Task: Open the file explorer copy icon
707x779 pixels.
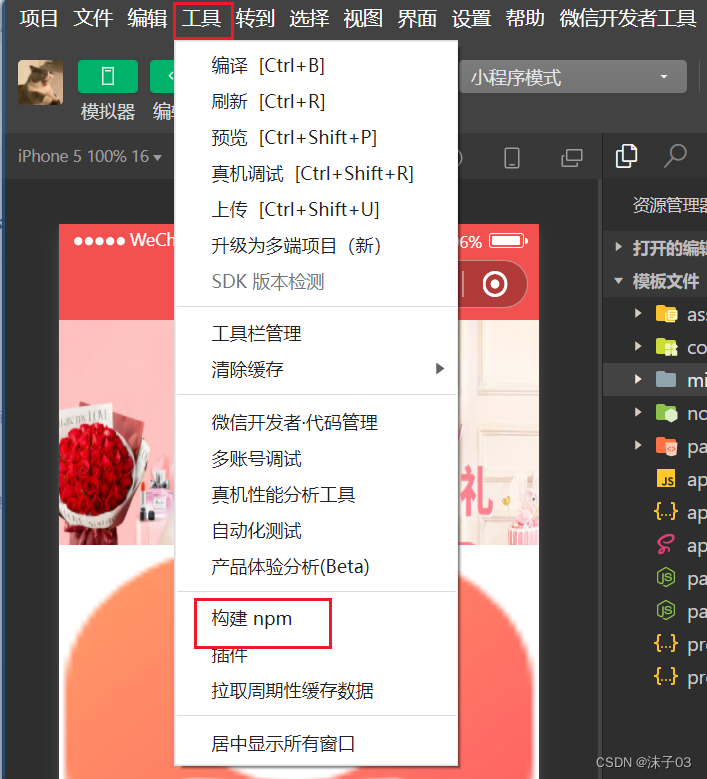Action: [626, 156]
